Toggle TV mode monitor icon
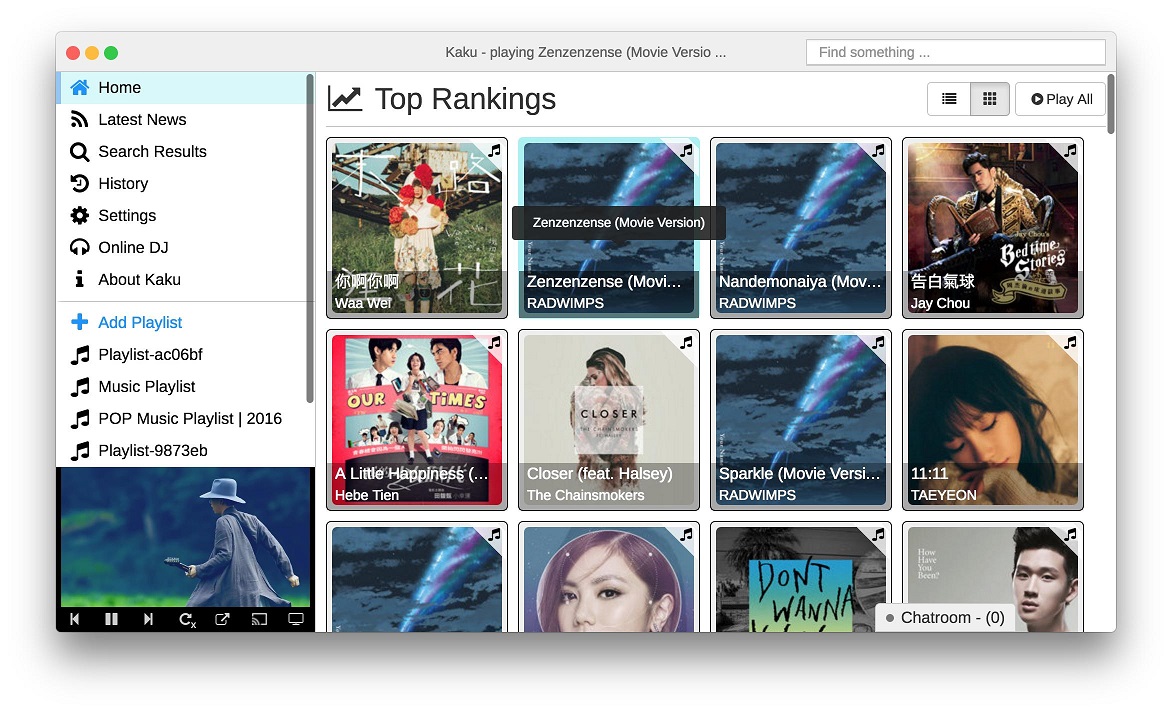The image size is (1172, 712). [x=295, y=620]
